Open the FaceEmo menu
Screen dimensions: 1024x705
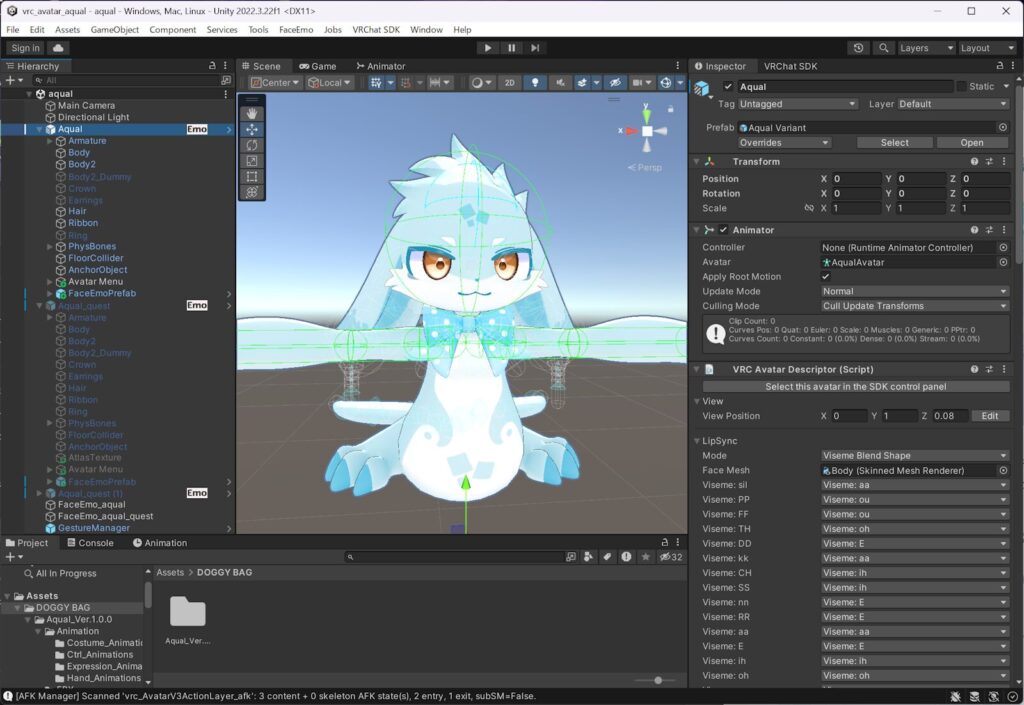(296, 29)
